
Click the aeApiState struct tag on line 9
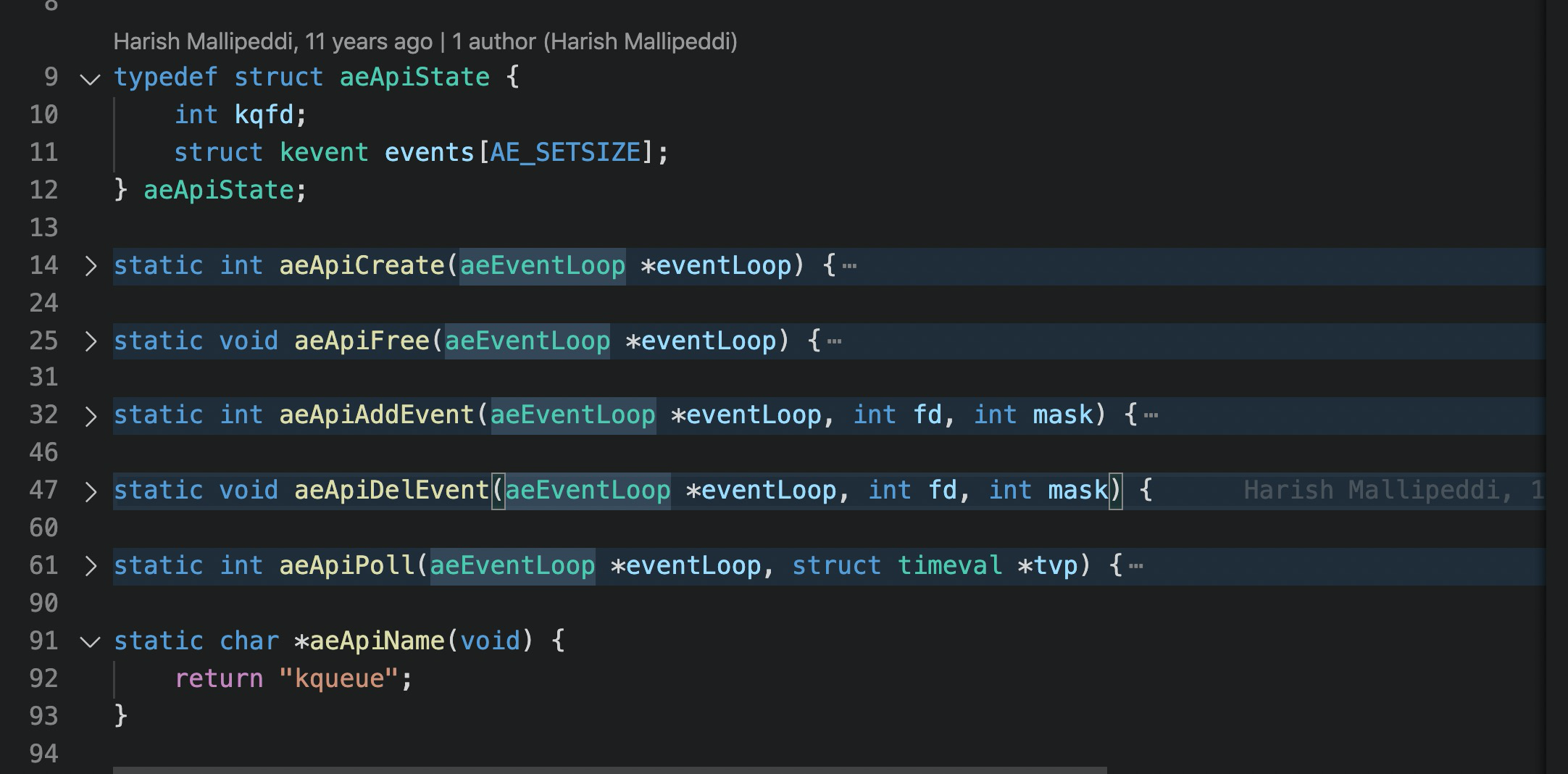414,77
